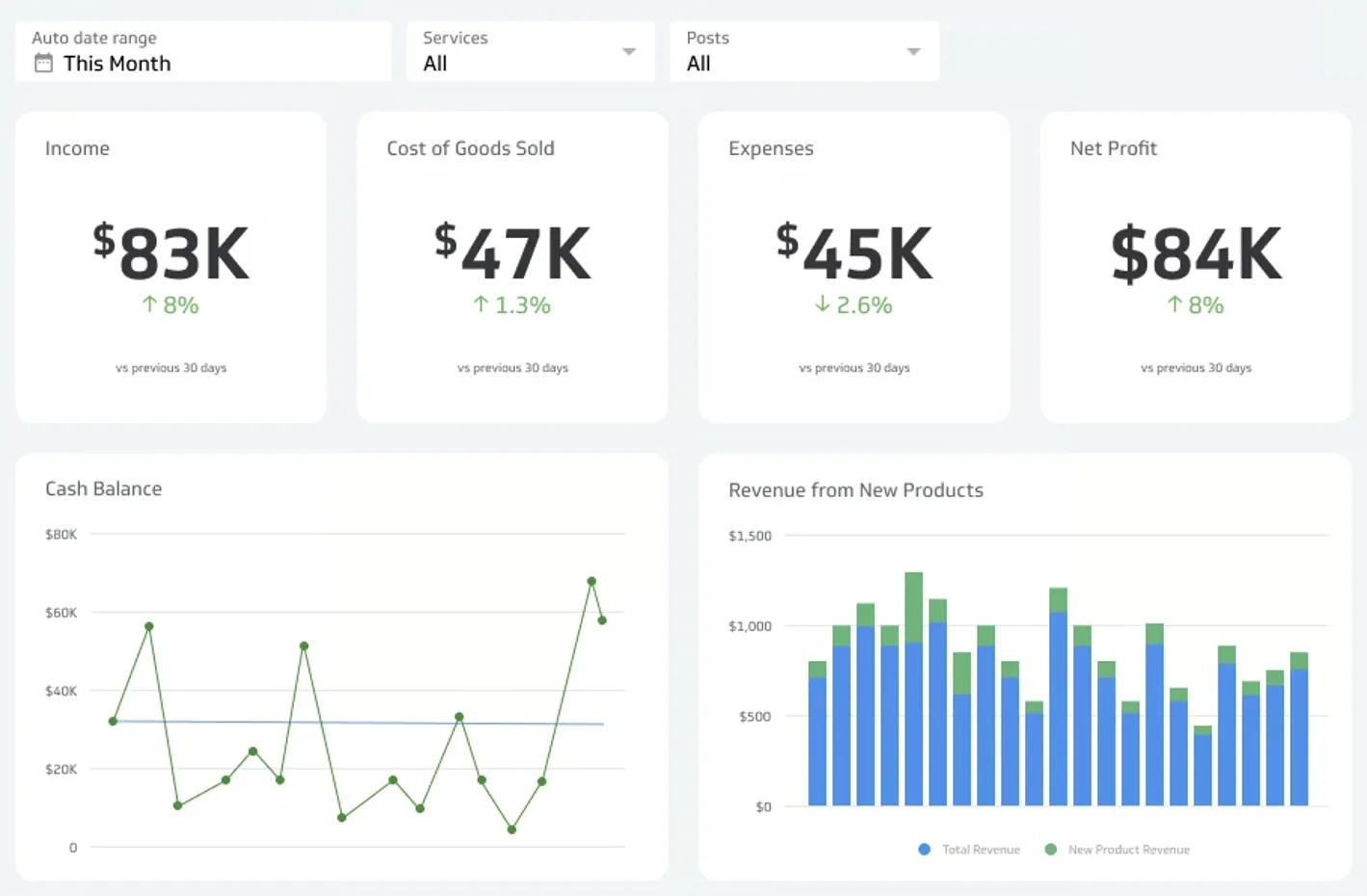Toggle New Product Revenue legend green dot

pyautogui.click(x=1051, y=849)
